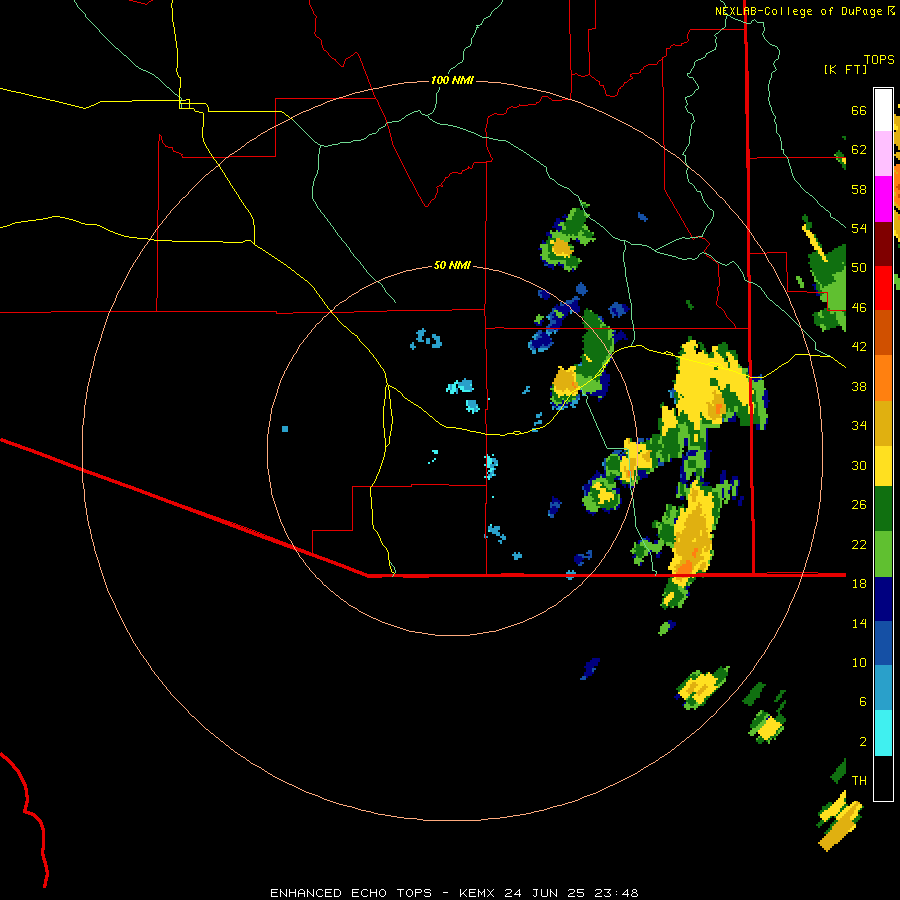Click the TOPS legend title
The image size is (900, 900).
[x=879, y=59]
